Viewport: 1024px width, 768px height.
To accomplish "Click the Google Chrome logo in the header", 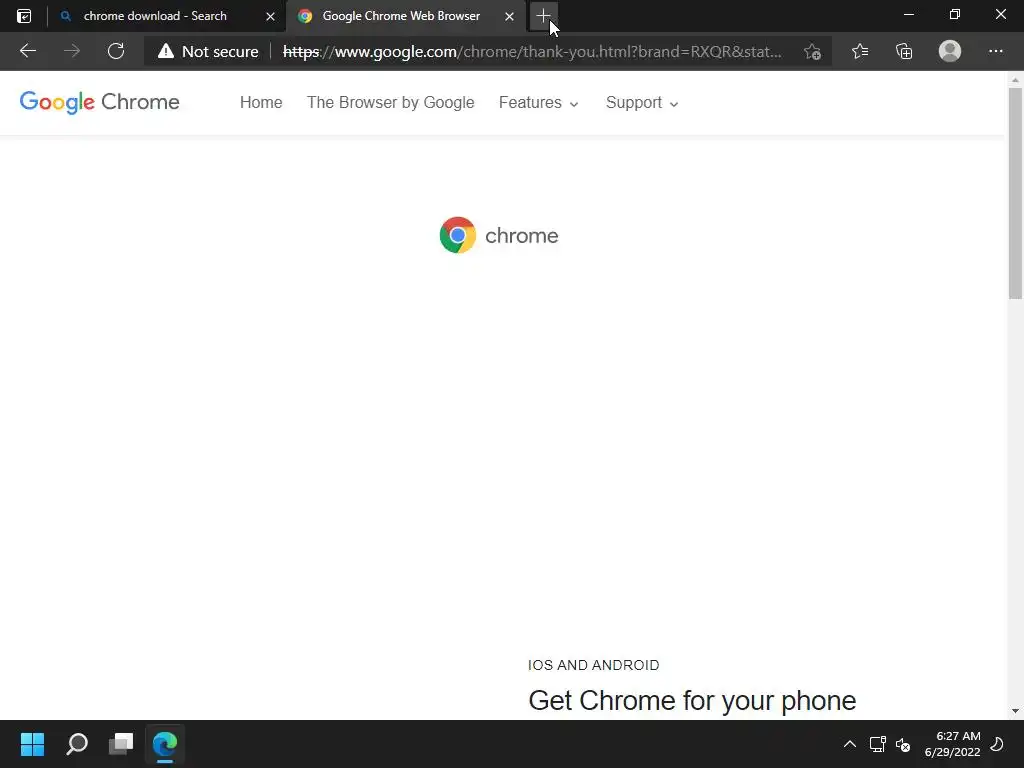I will click(x=99, y=102).
